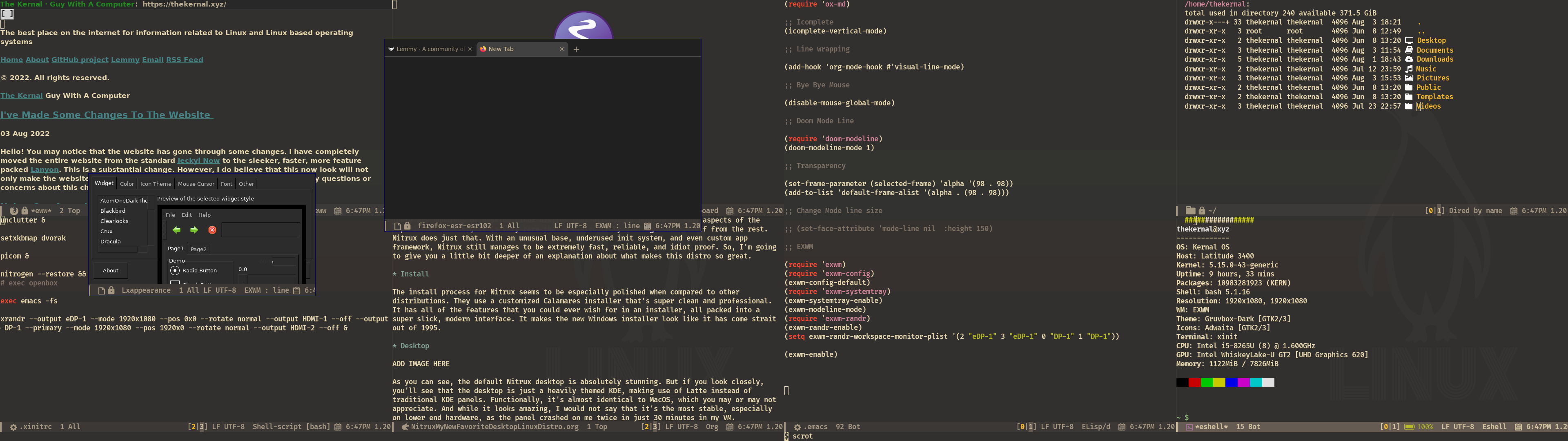The image size is (1568, 441).
Task: Open the Other tab in Lxappearance
Action: tap(247, 184)
